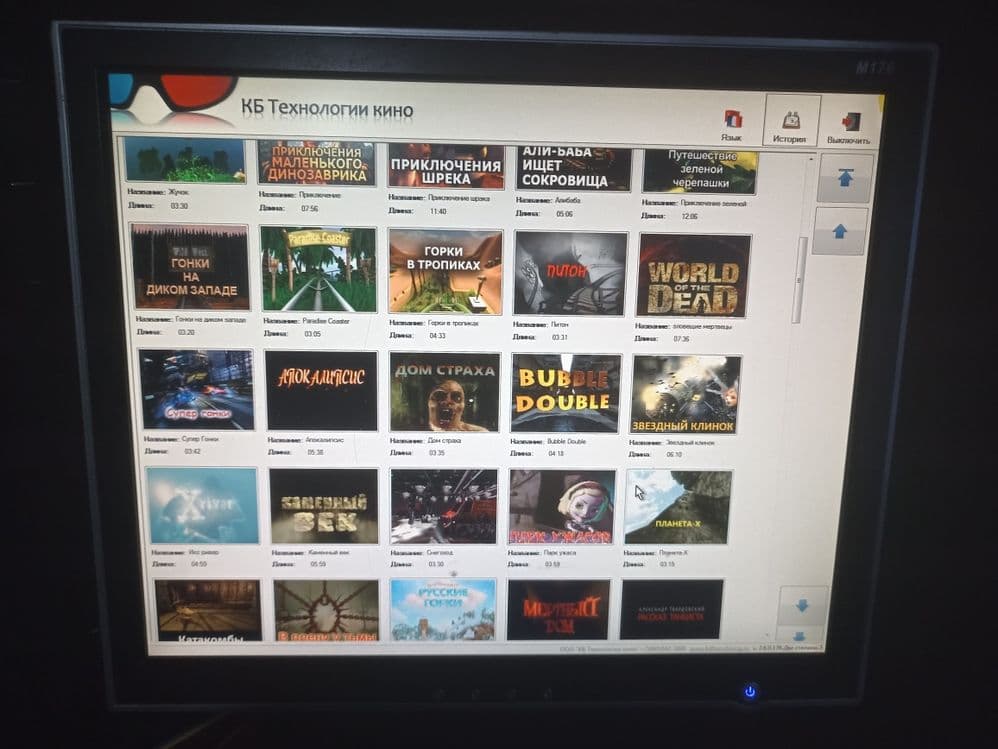The height and width of the screenshot is (749, 998).
Task: Open the Язык language selector
Action: [732, 125]
